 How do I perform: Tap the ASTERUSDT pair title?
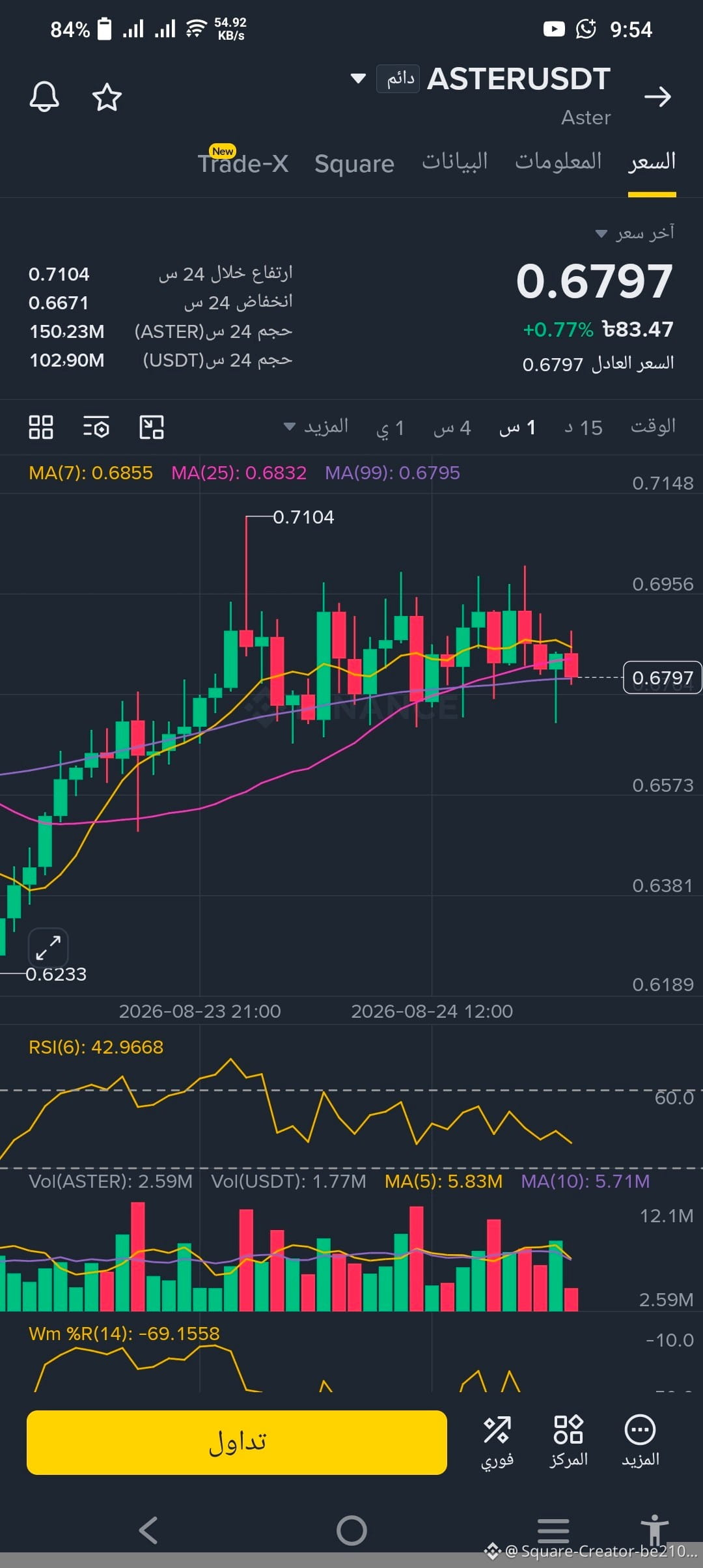point(519,79)
